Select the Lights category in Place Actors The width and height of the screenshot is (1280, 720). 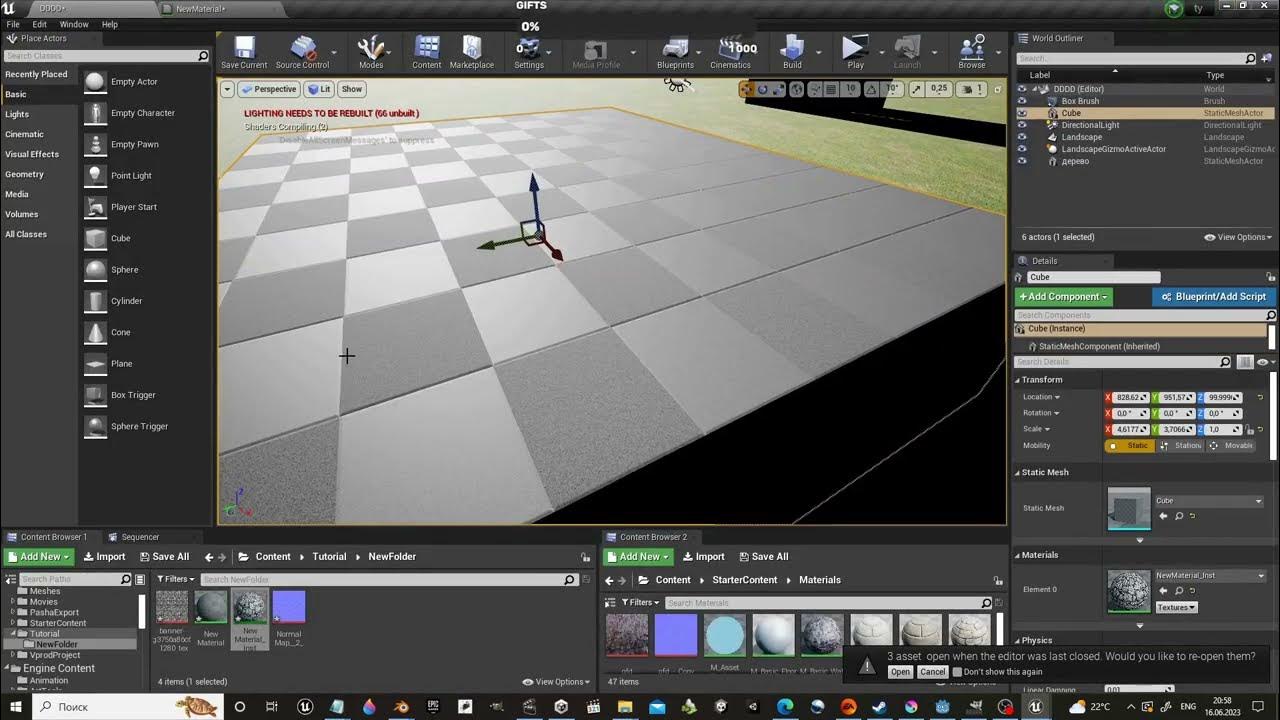pyautogui.click(x=17, y=114)
